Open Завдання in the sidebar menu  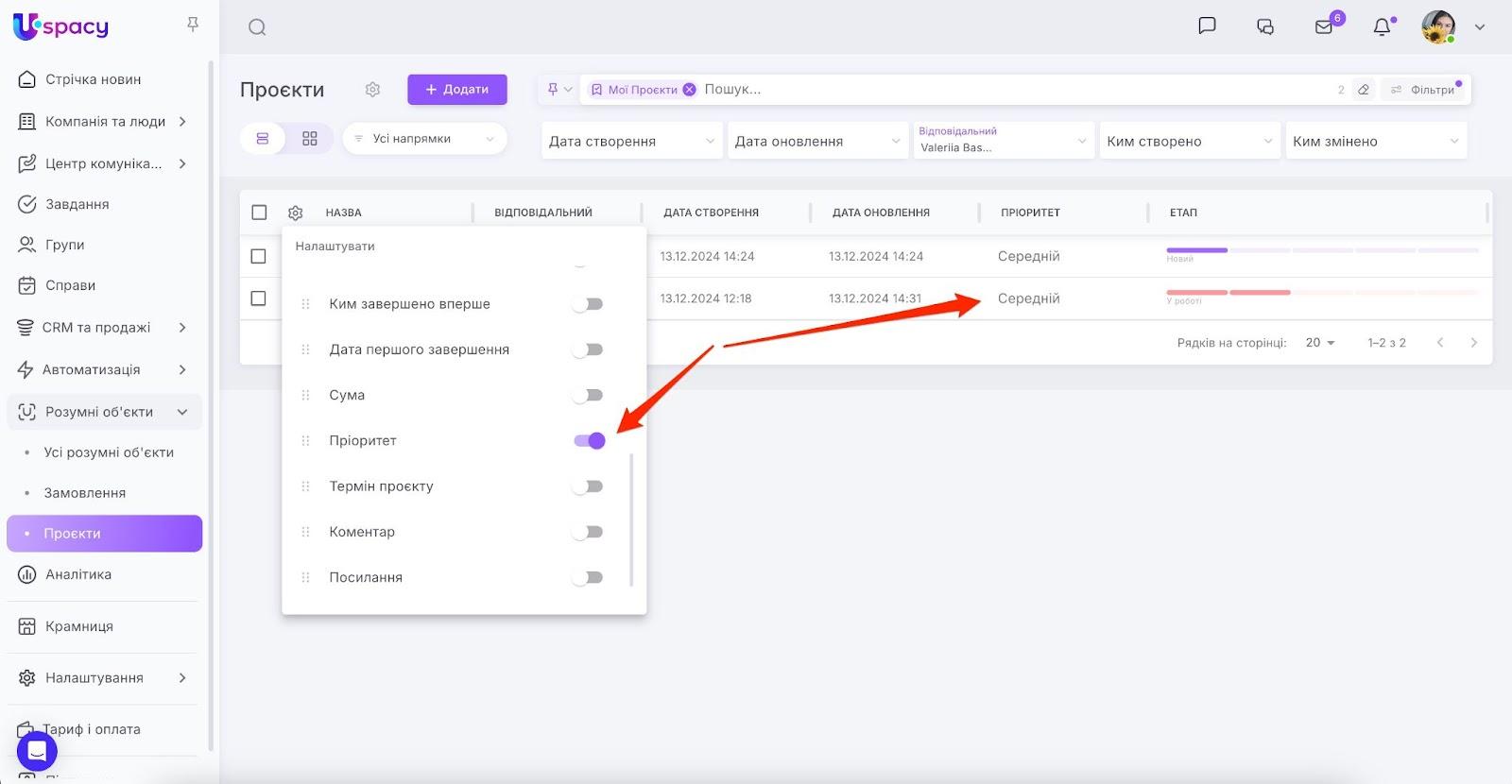tap(77, 204)
